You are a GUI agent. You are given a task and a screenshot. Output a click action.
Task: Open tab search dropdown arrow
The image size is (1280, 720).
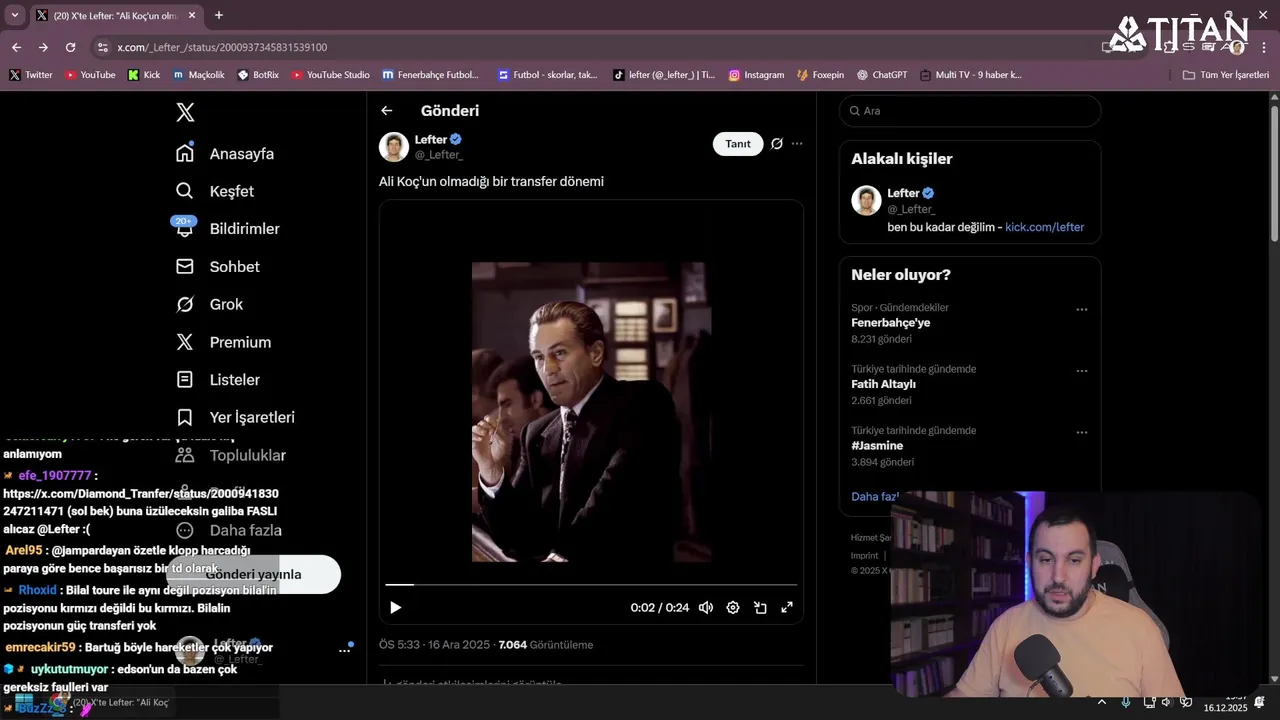tap(14, 15)
